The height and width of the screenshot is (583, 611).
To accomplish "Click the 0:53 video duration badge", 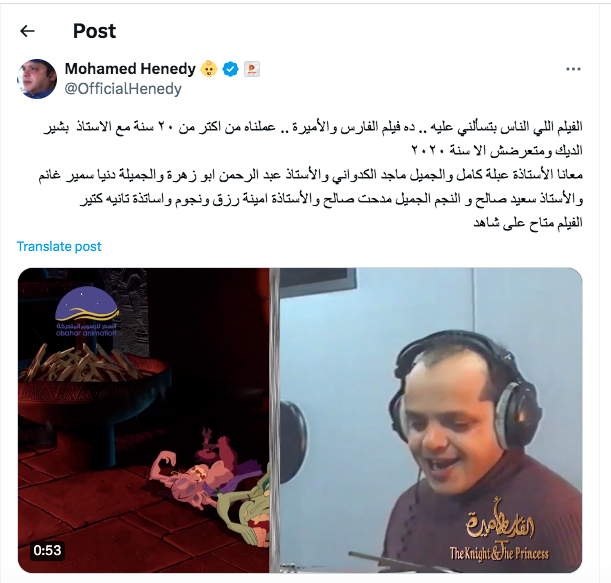I will (47, 550).
